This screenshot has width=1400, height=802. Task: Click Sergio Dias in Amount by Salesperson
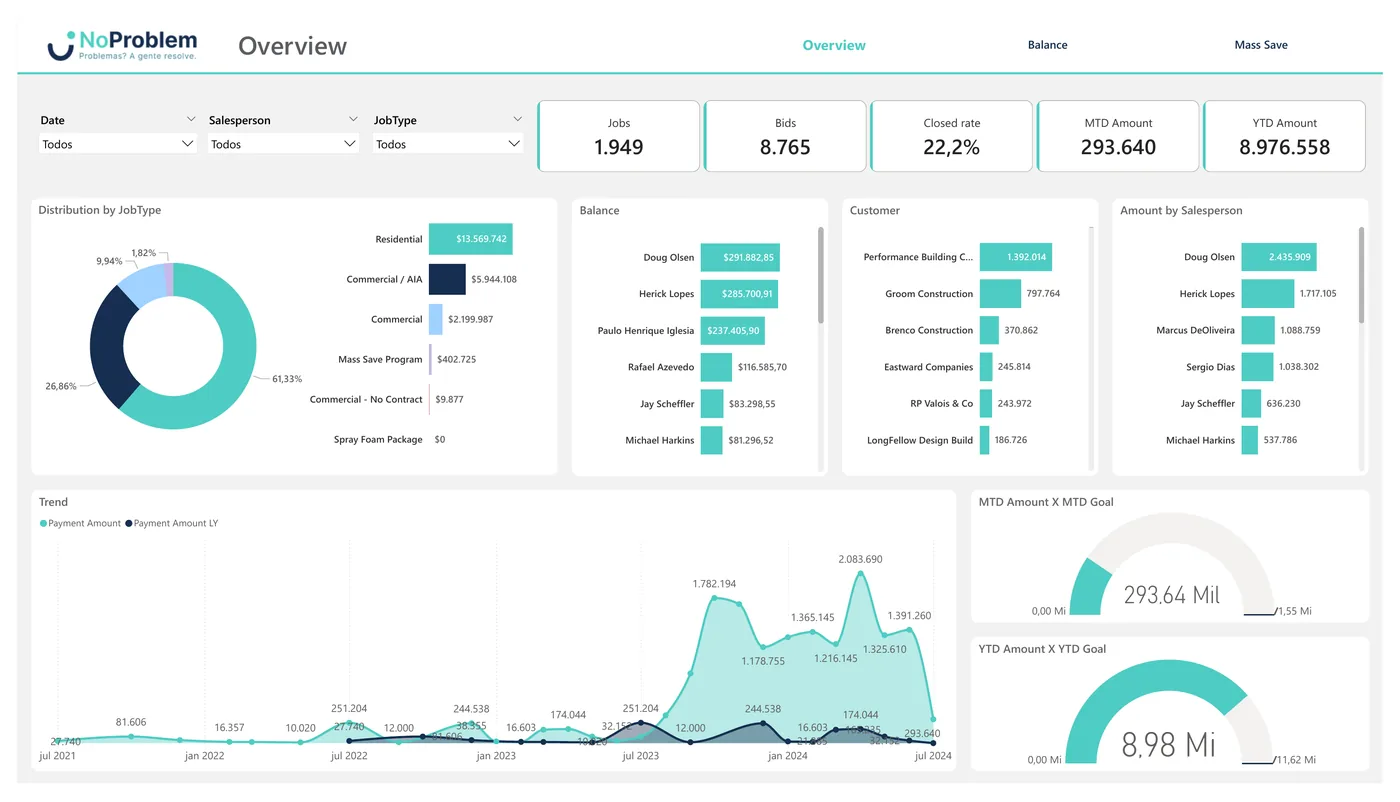[x=1210, y=367]
